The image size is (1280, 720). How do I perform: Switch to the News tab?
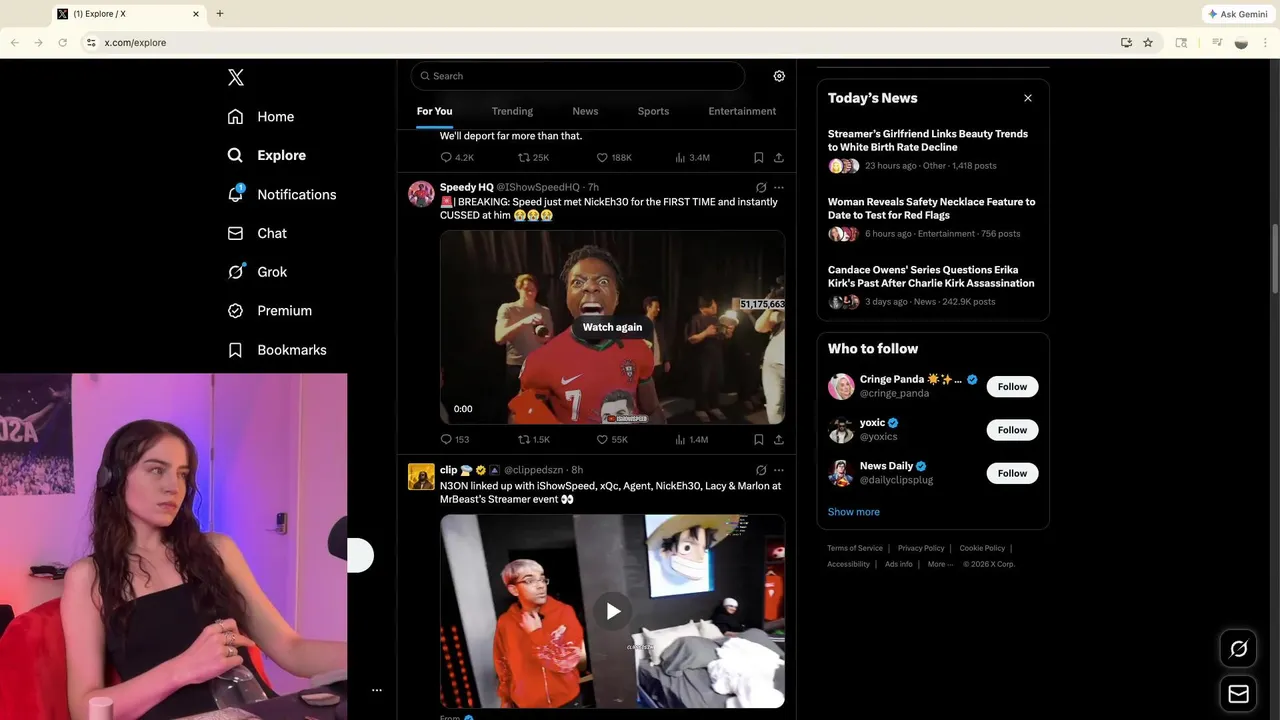click(x=585, y=111)
